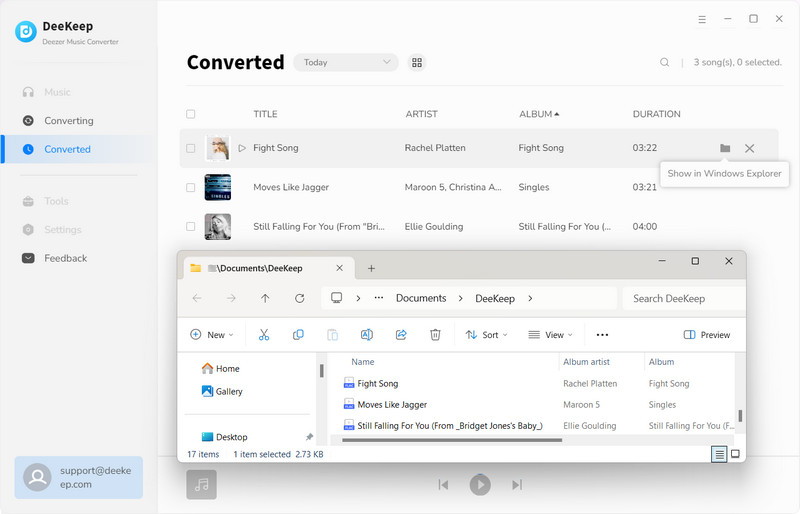Open Explorer See more ellipsis menu
Viewport: 800px width, 514px height.
602,335
